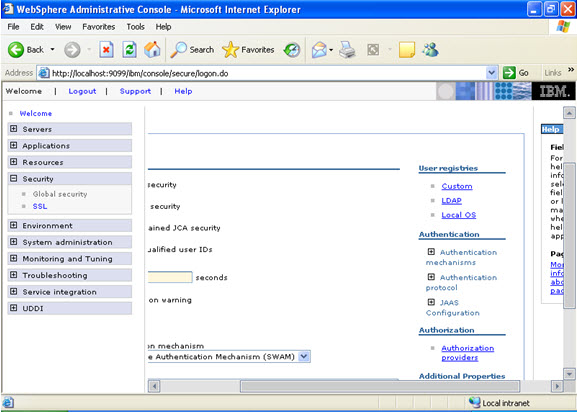Open the authentication mechanism (SWAM) dropdown
This screenshot has width=577, height=412.
point(304,356)
